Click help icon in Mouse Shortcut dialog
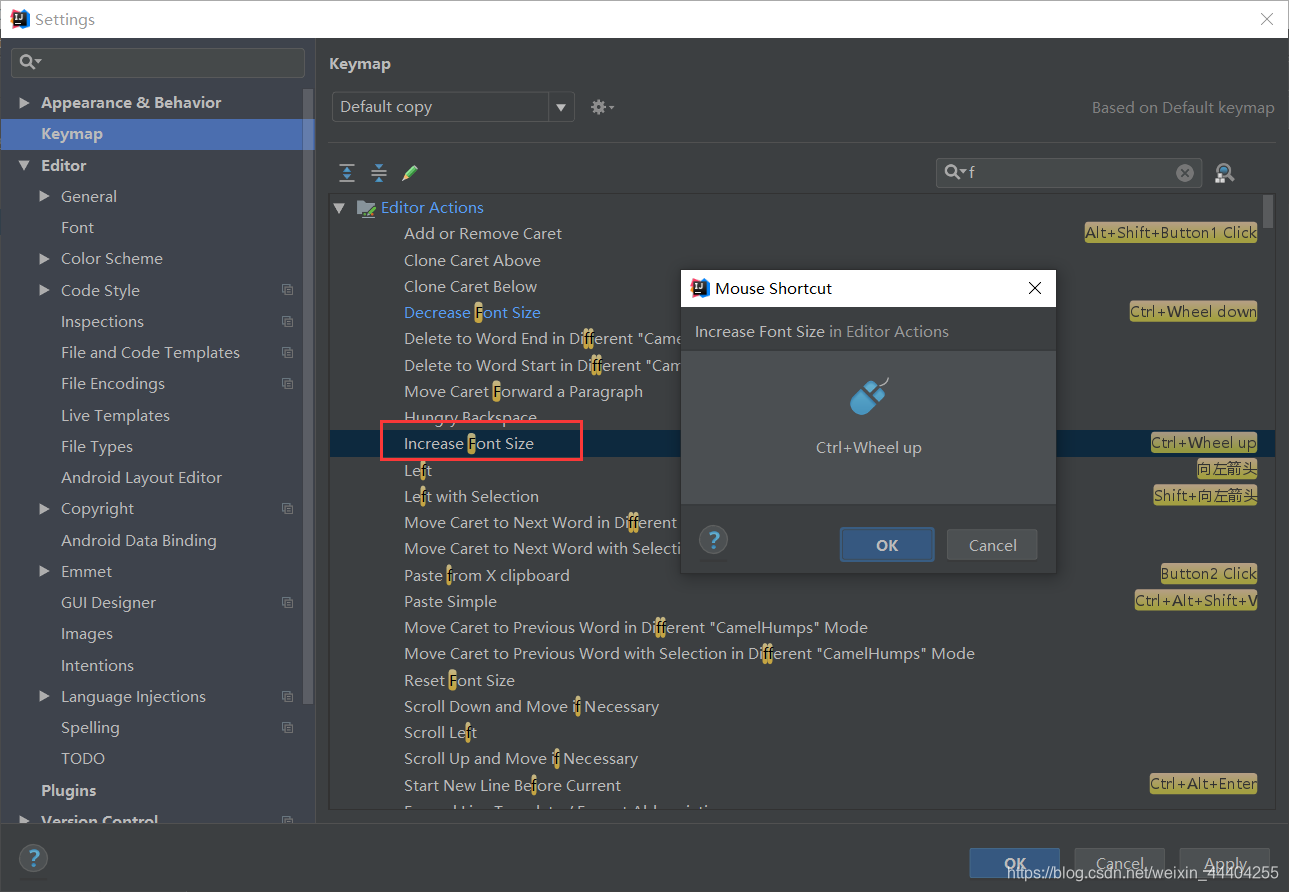This screenshot has width=1289, height=892. pyautogui.click(x=714, y=541)
